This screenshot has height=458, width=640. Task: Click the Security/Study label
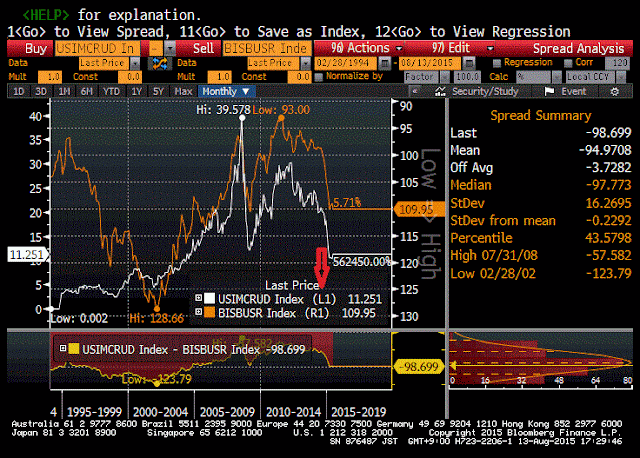tap(485, 91)
